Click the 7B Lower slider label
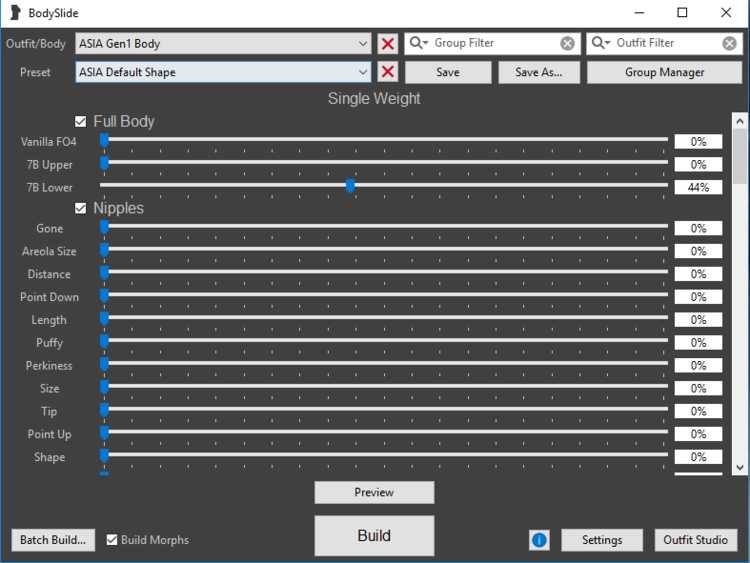 [50, 188]
